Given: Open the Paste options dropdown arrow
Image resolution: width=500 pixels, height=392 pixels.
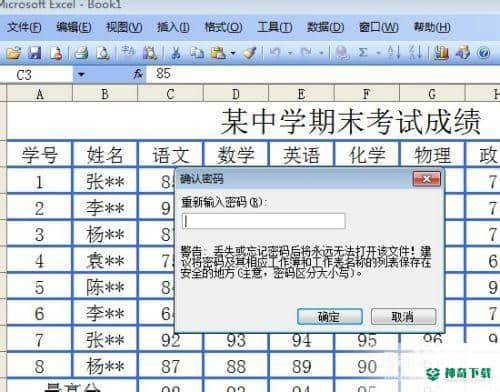Looking at the screenshot, I should click(x=233, y=53).
